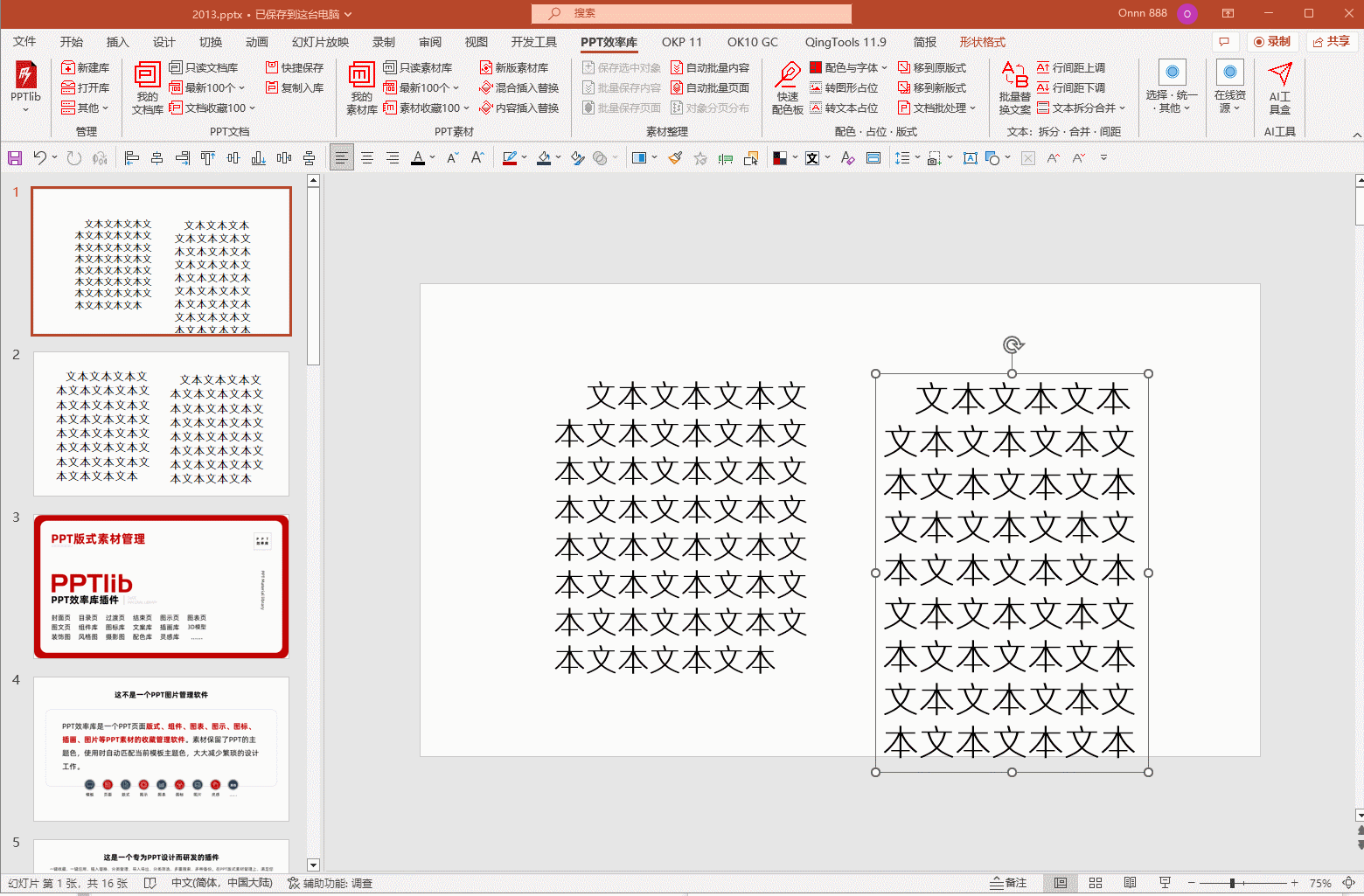
Task: Click the line spacing icon
Action: click(902, 158)
